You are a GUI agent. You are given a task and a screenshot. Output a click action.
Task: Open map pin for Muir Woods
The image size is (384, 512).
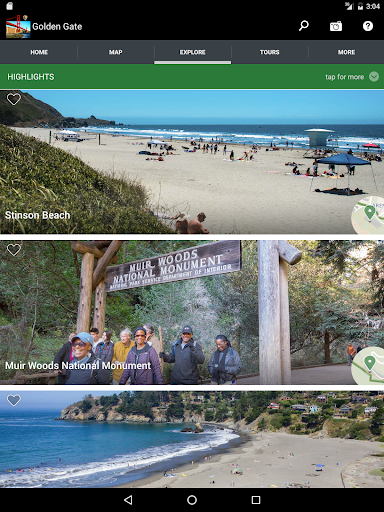pos(368,365)
